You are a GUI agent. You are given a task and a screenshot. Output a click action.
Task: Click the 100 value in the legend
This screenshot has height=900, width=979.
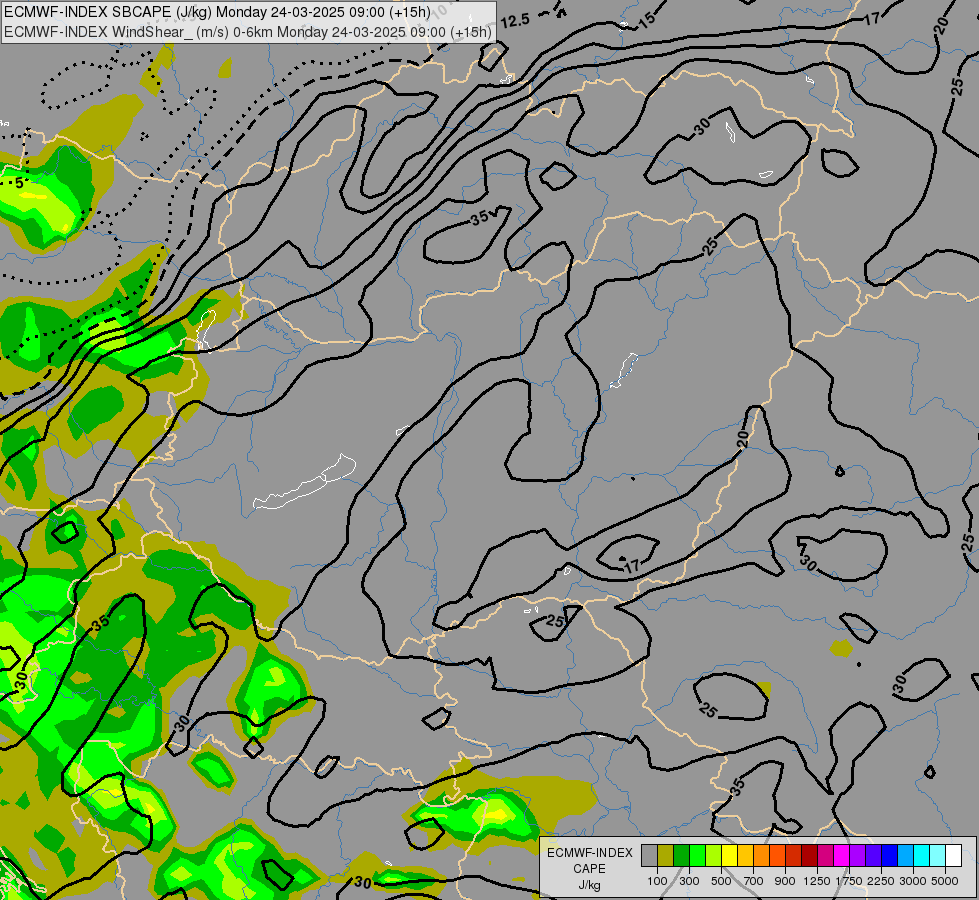(x=657, y=881)
